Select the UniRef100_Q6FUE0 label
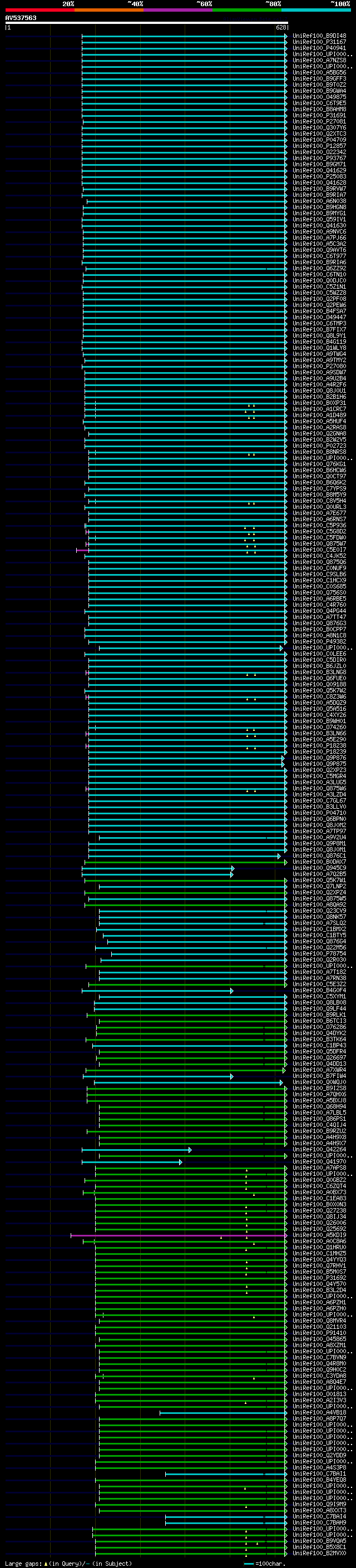Screen dimensions: 356x1568 point(319,678)
